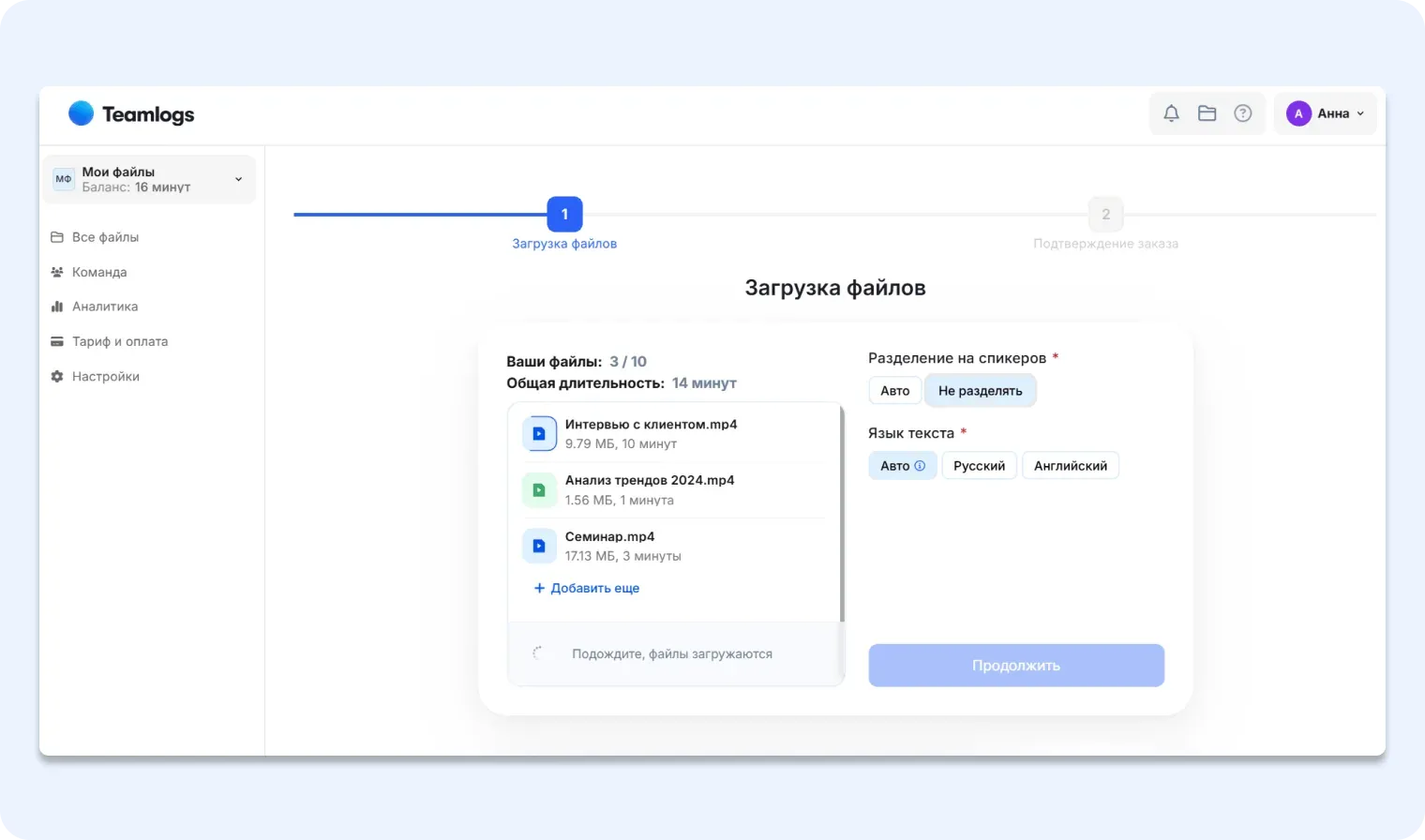Open the help question mark icon
The image size is (1425, 840).
(1242, 113)
